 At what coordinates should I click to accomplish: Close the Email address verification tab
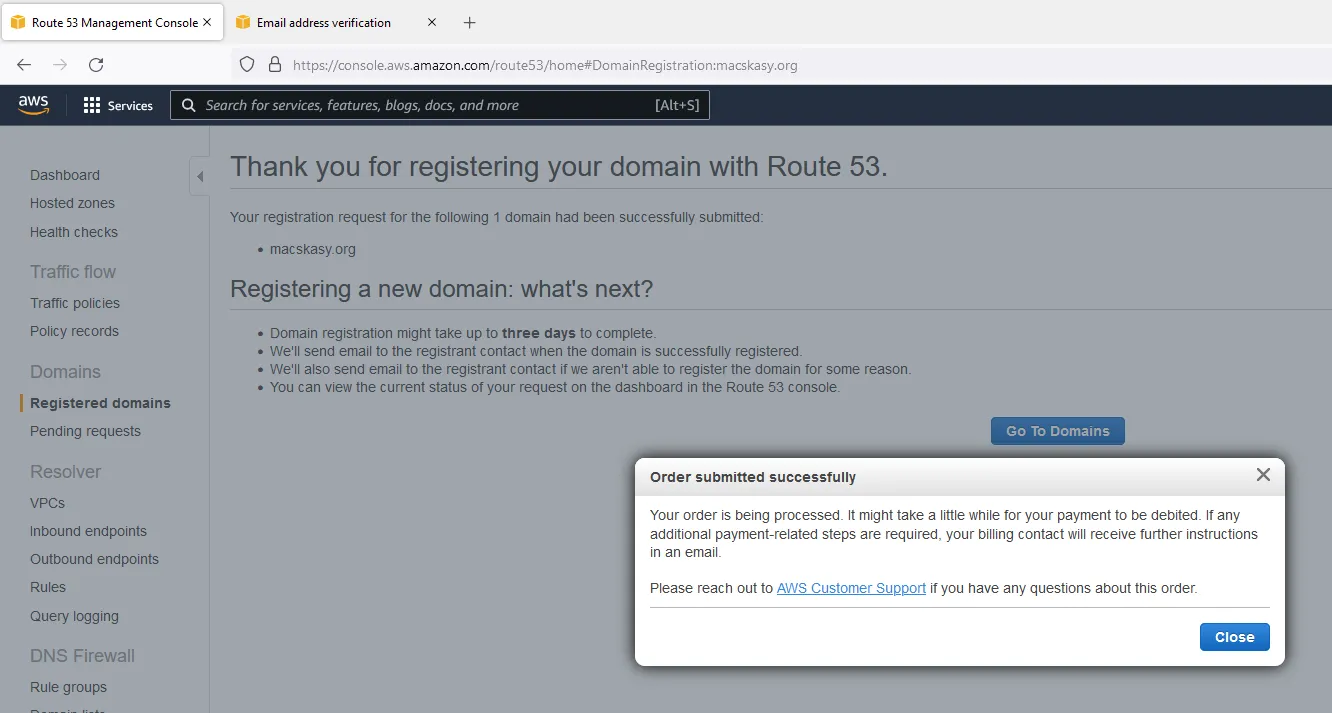pos(432,22)
